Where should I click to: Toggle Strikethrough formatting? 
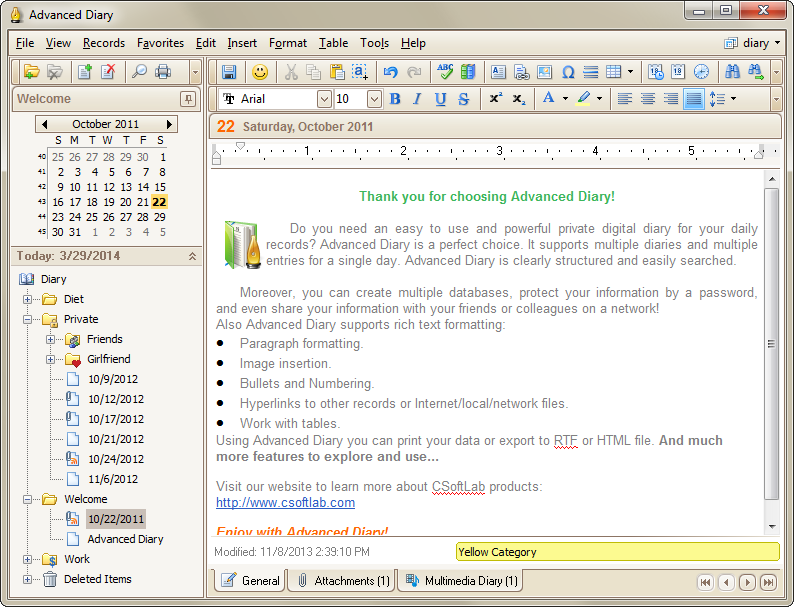(463, 99)
